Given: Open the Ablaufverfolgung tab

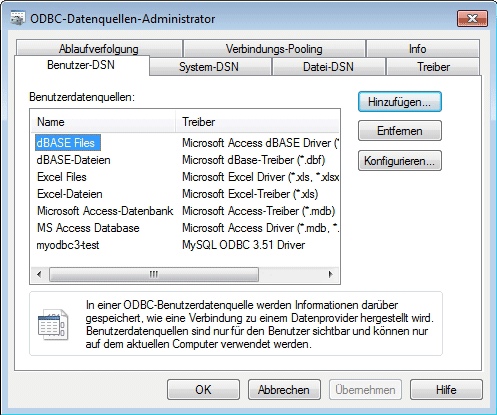Looking at the screenshot, I should click(99, 49).
